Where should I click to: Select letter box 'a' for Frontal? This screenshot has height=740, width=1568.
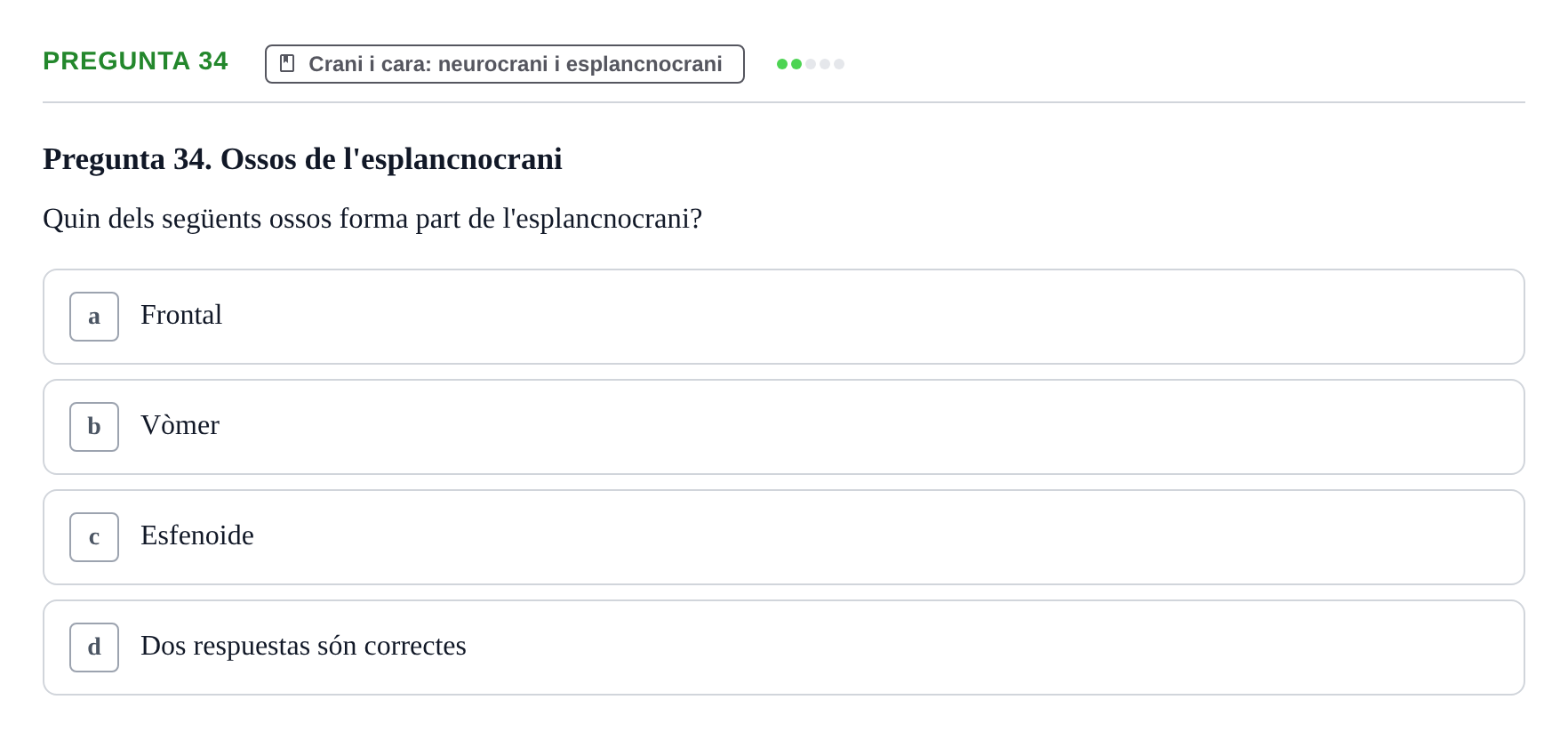[x=94, y=317]
